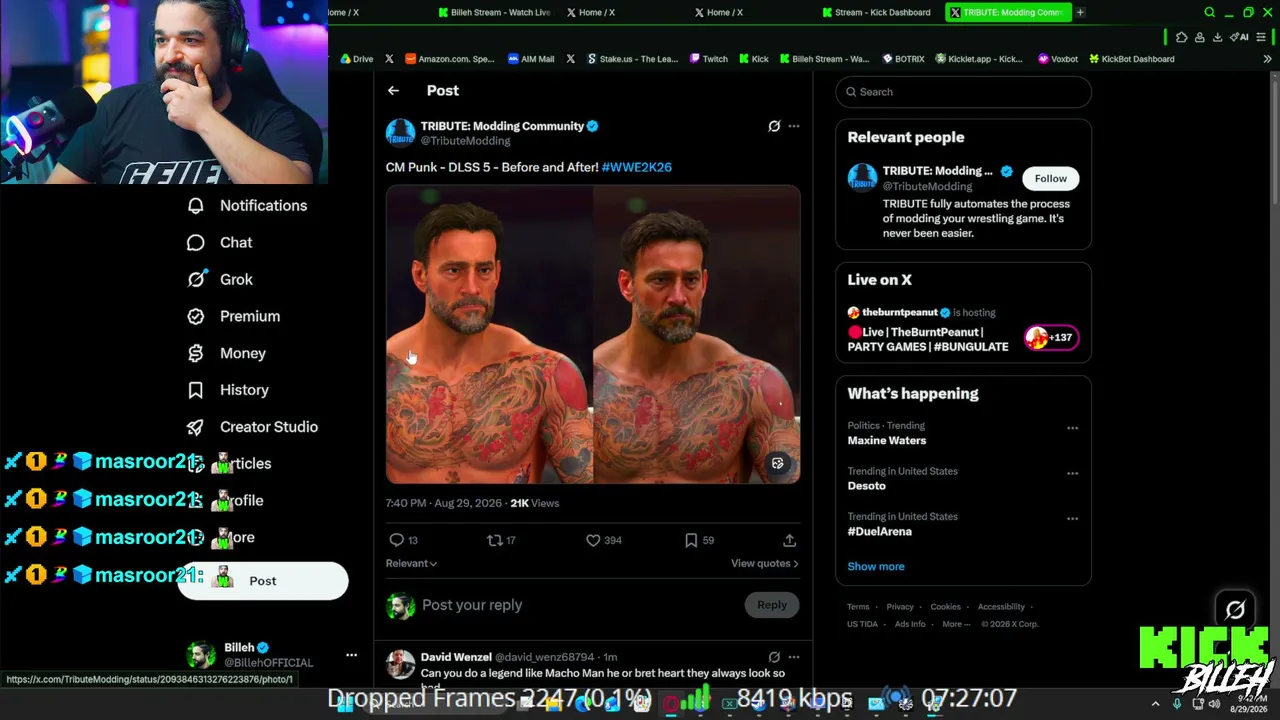The width and height of the screenshot is (1280, 720).
Task: Open the Amazon.com bookmark
Action: [449, 59]
